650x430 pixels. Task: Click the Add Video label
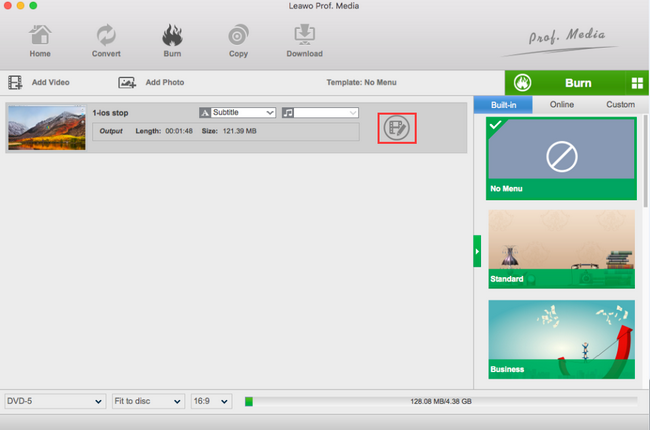click(x=51, y=82)
